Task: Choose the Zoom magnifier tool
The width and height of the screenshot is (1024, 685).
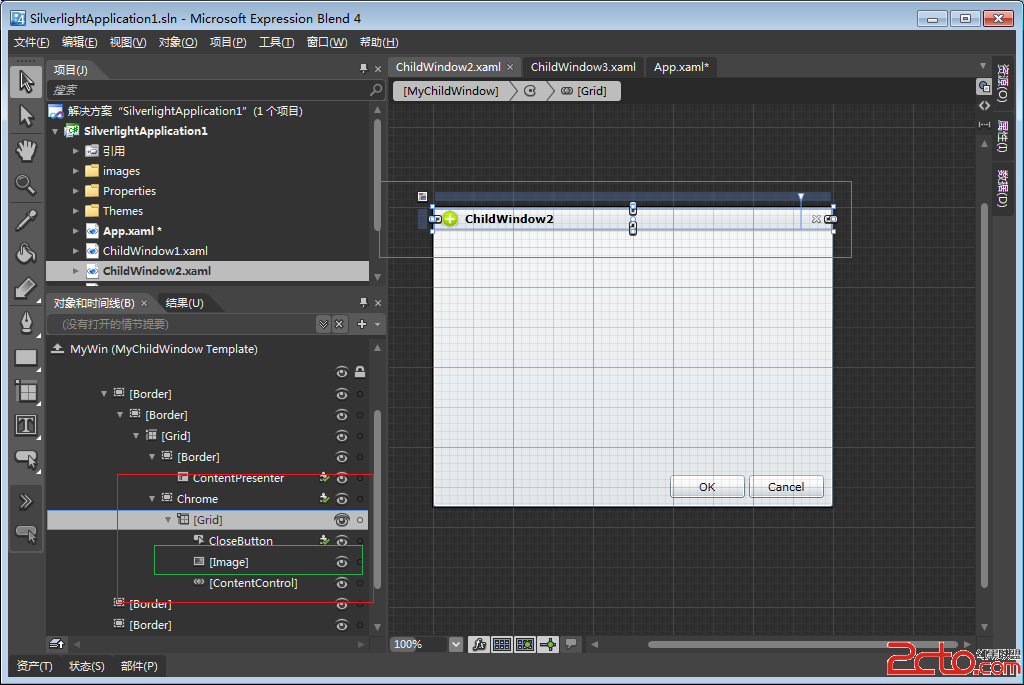Action: 26,185
